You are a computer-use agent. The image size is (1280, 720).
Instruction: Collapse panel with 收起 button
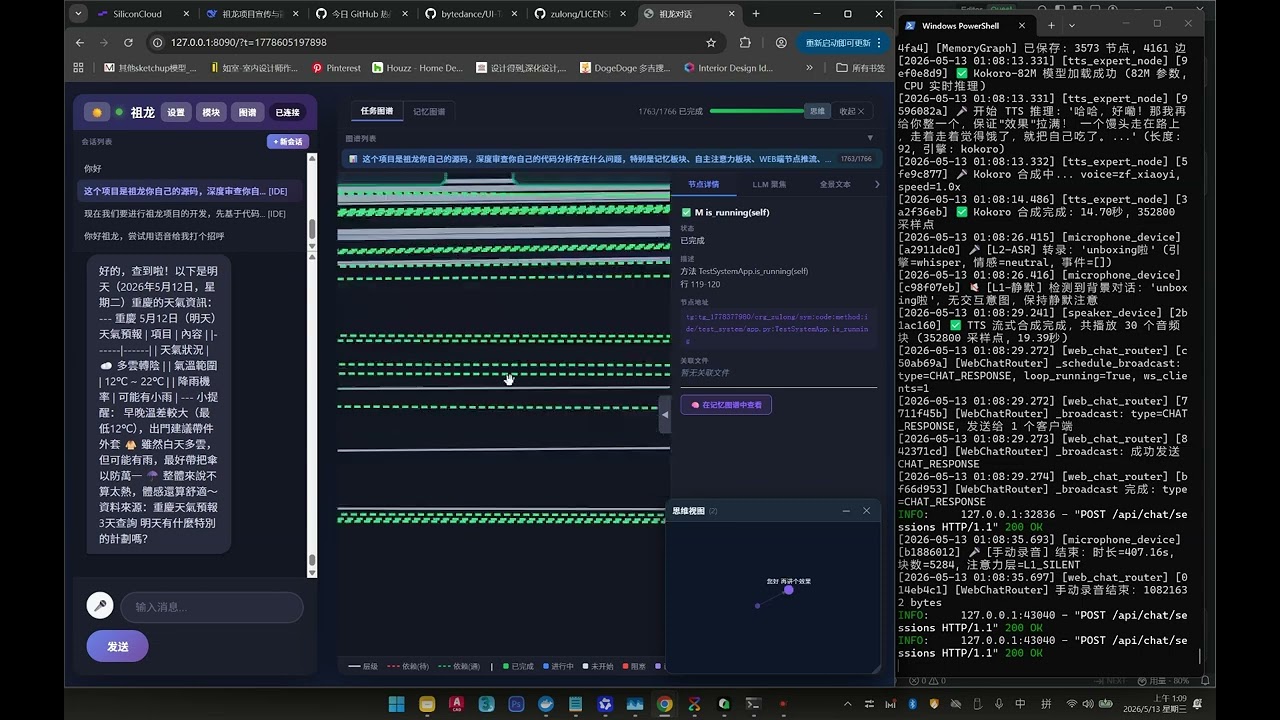point(852,111)
